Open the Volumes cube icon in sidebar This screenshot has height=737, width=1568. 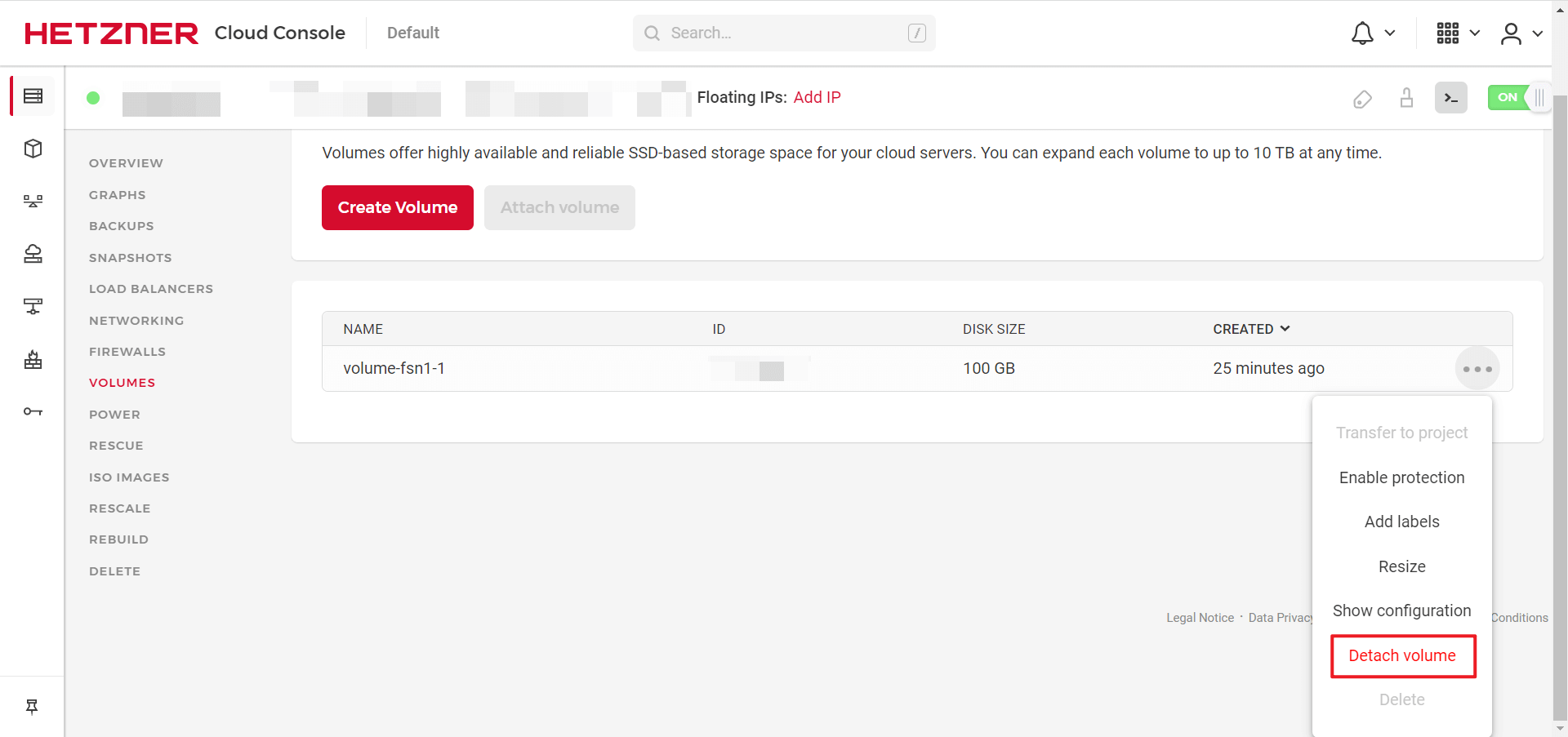tap(33, 149)
